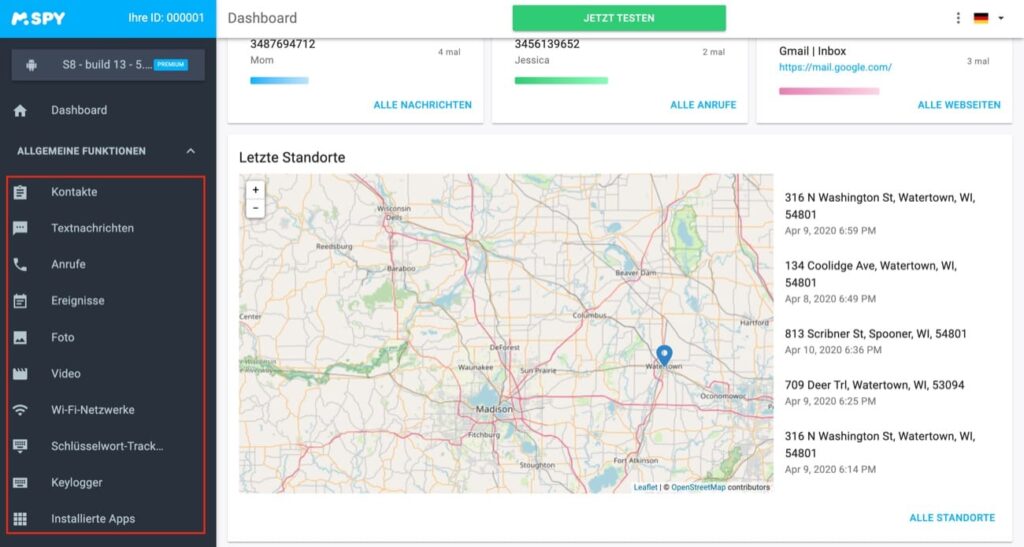Select the Apr 9, 2020 6:14 PM location entry
1024x547 pixels.
(x=880, y=452)
